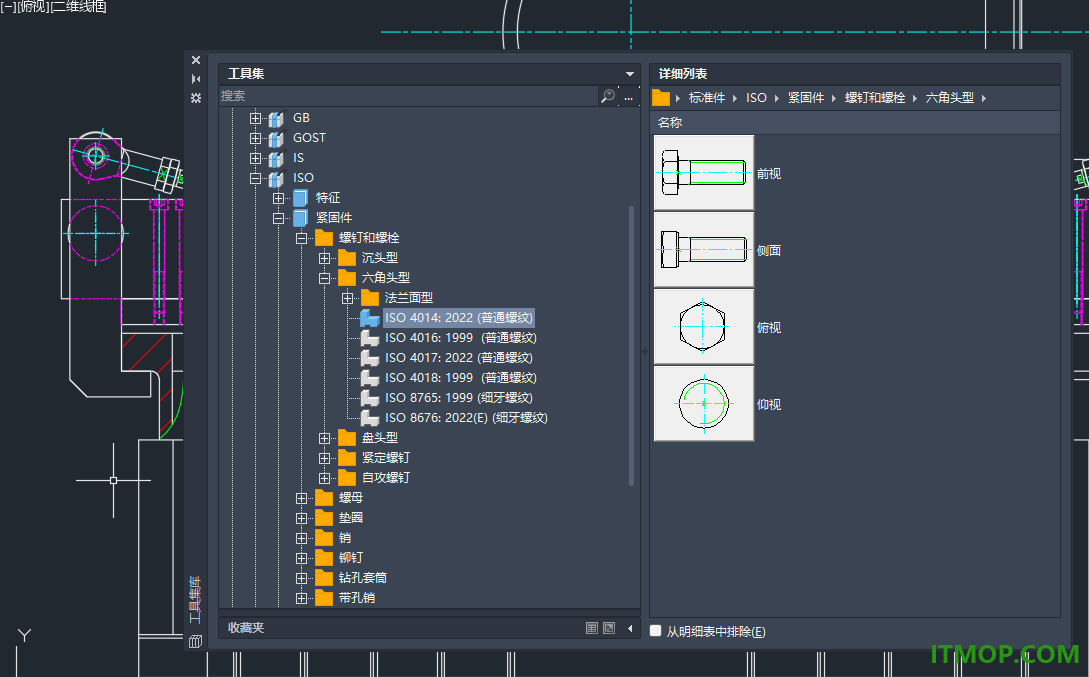
Task: Select the 铆钉 folder
Action: coord(351,558)
